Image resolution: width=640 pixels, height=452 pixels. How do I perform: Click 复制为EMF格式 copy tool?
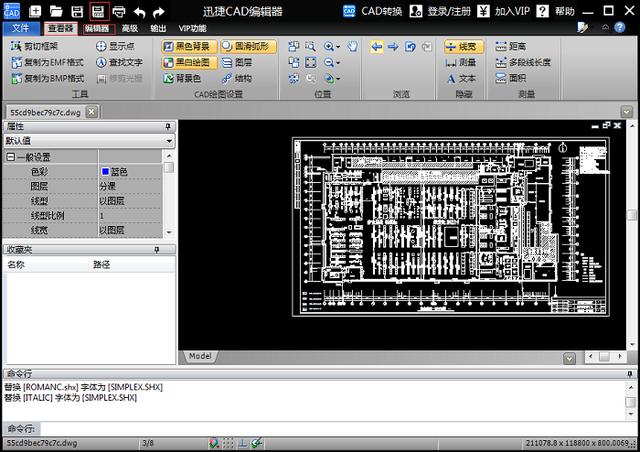click(48, 62)
